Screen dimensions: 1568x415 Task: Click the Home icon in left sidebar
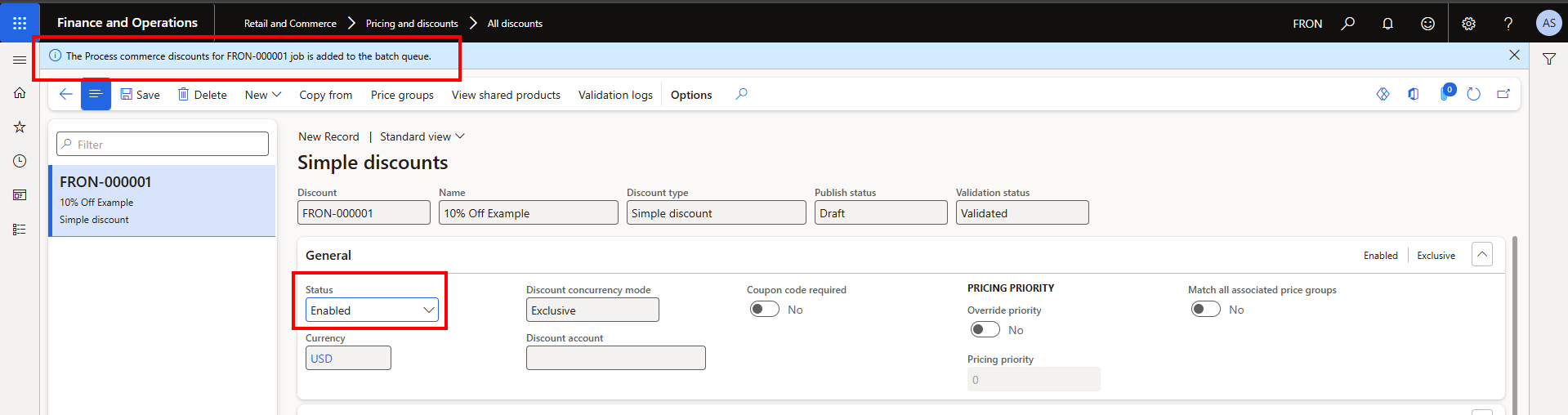click(20, 93)
